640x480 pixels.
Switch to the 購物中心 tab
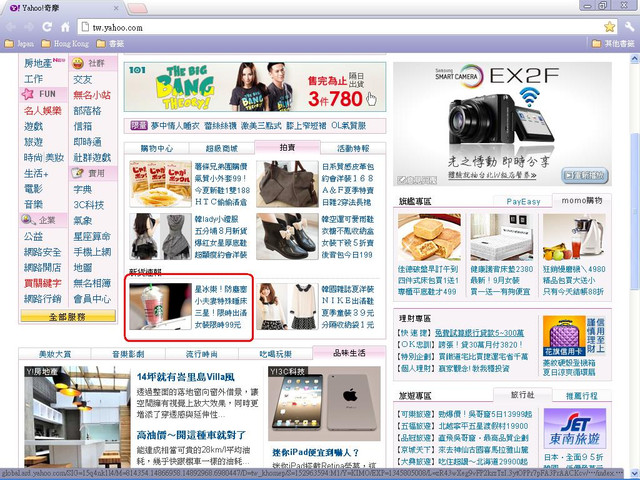click(157, 149)
